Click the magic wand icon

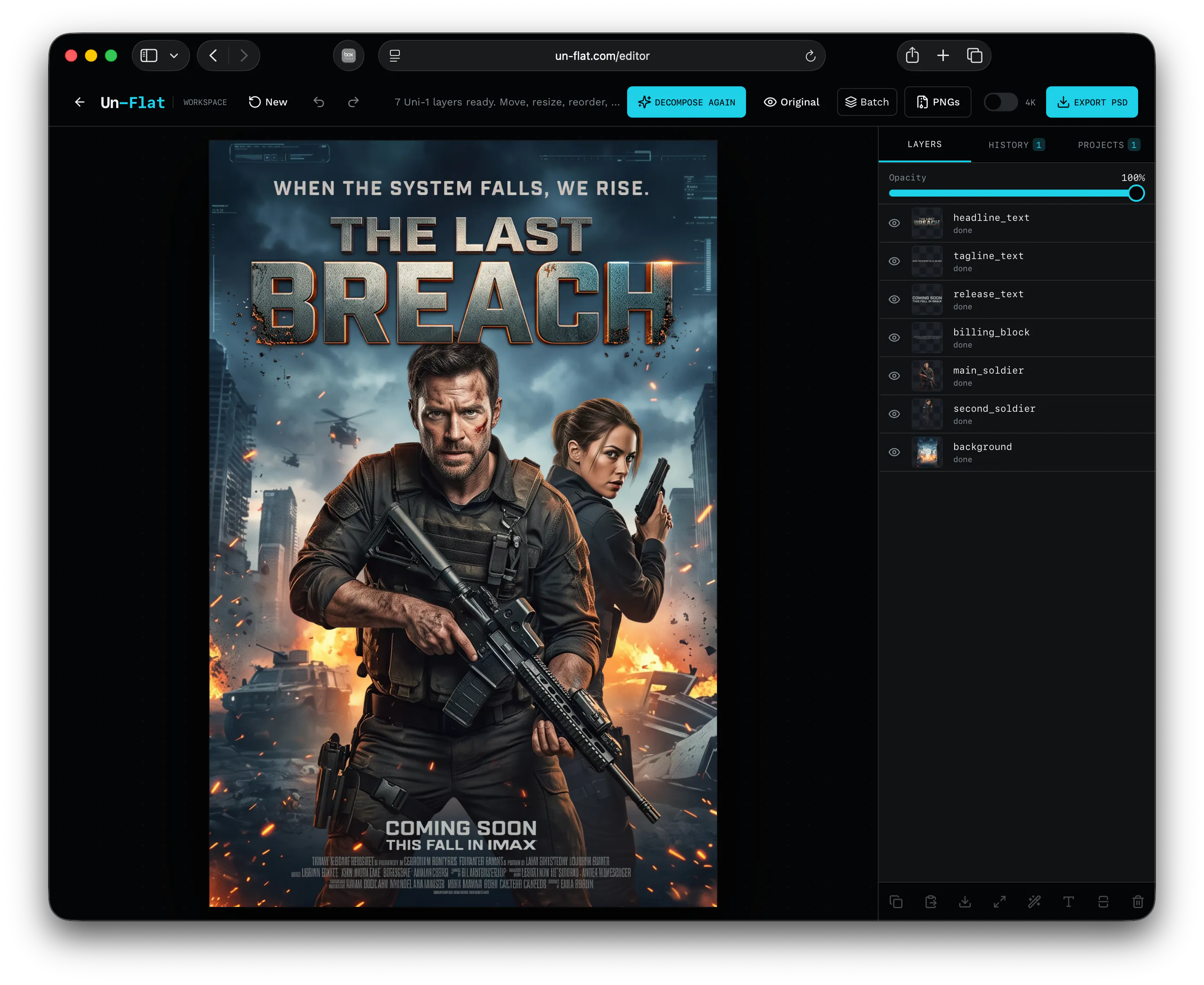(1034, 902)
